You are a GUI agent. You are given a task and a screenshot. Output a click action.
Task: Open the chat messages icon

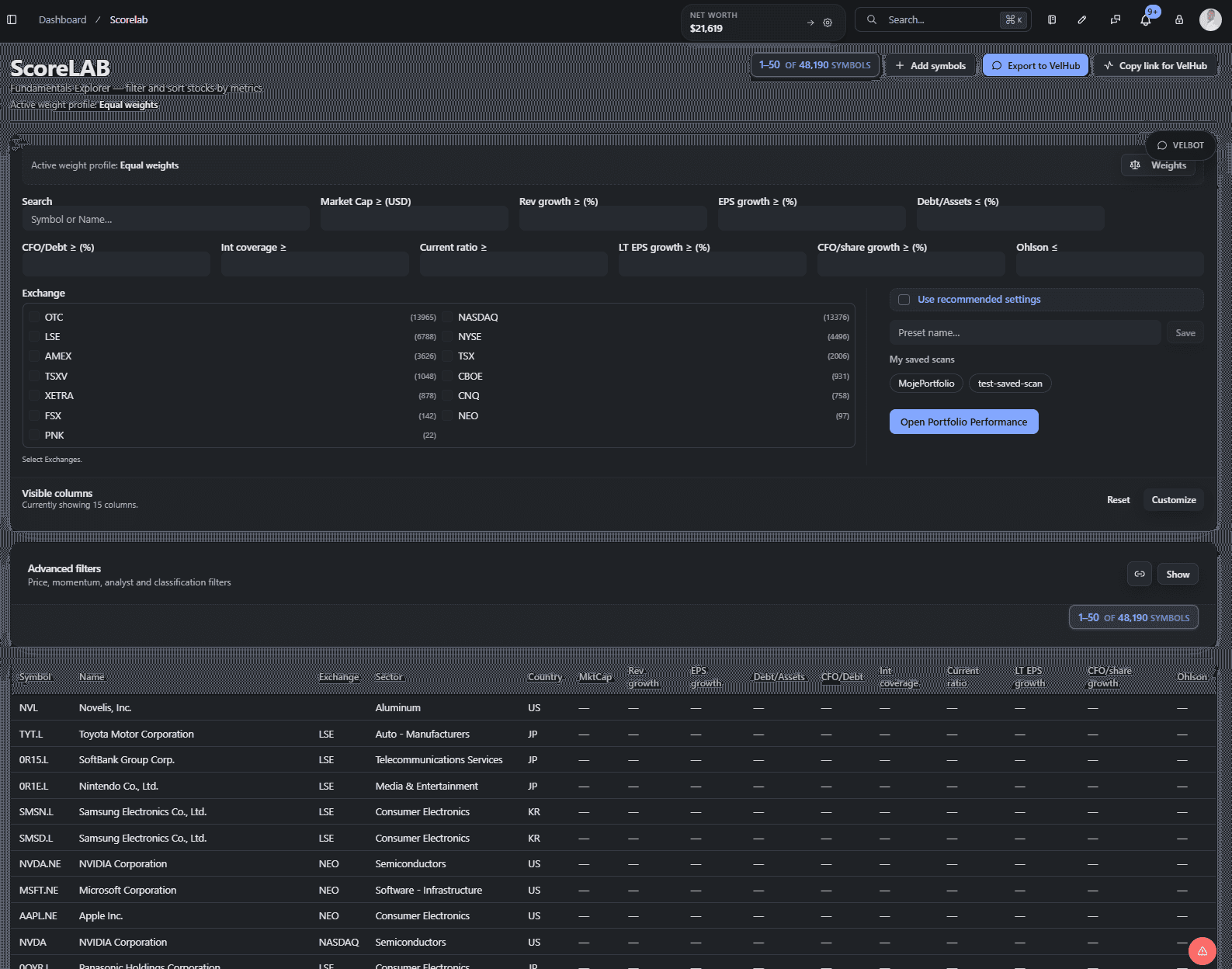tap(1116, 19)
